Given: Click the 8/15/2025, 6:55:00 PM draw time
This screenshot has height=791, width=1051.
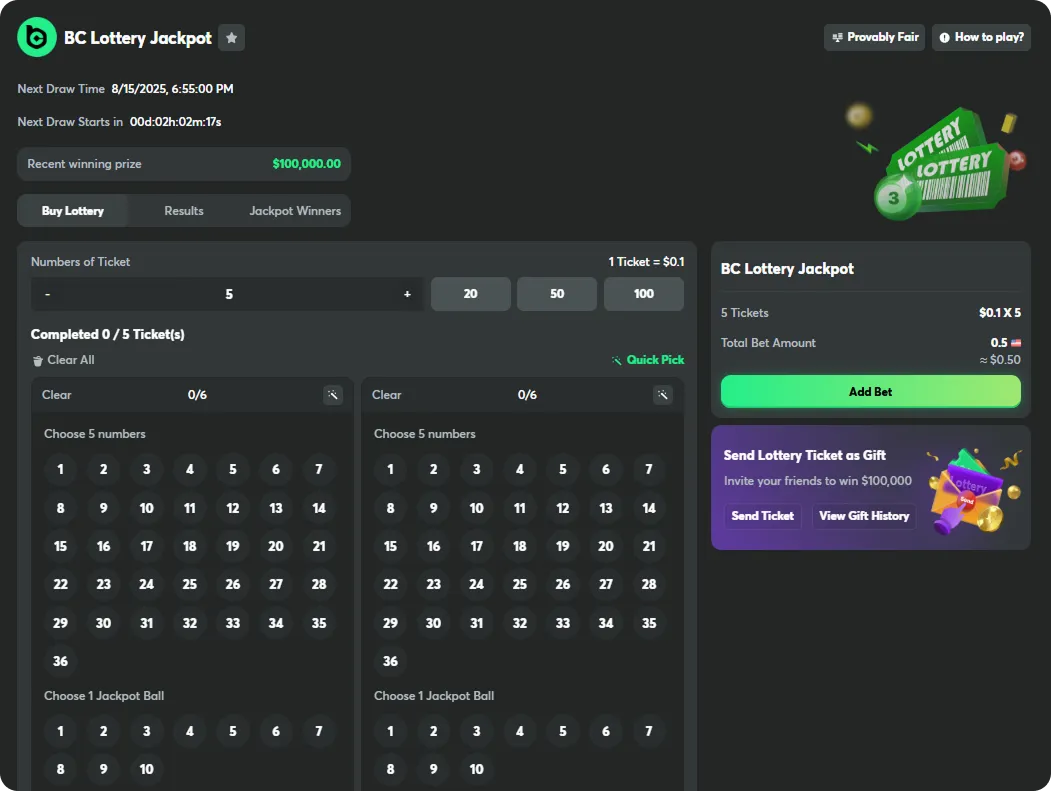Looking at the screenshot, I should coord(172,88).
